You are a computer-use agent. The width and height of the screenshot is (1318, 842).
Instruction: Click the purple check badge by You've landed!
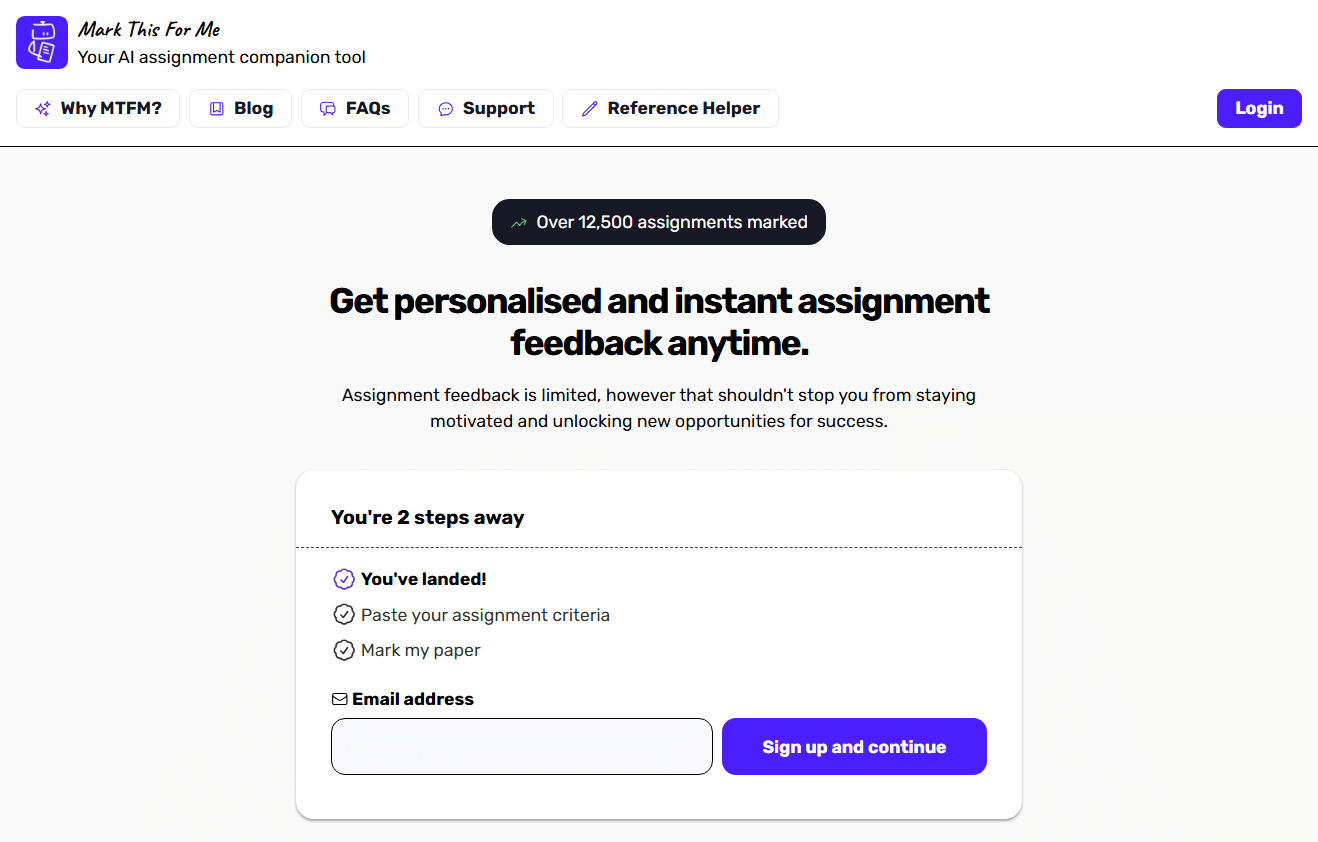[344, 579]
